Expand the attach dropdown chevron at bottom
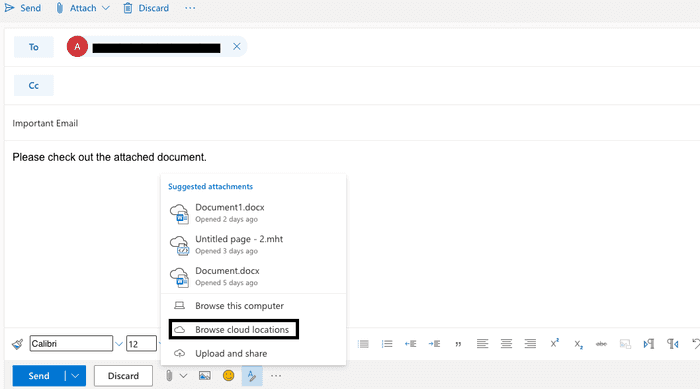 (x=183, y=376)
